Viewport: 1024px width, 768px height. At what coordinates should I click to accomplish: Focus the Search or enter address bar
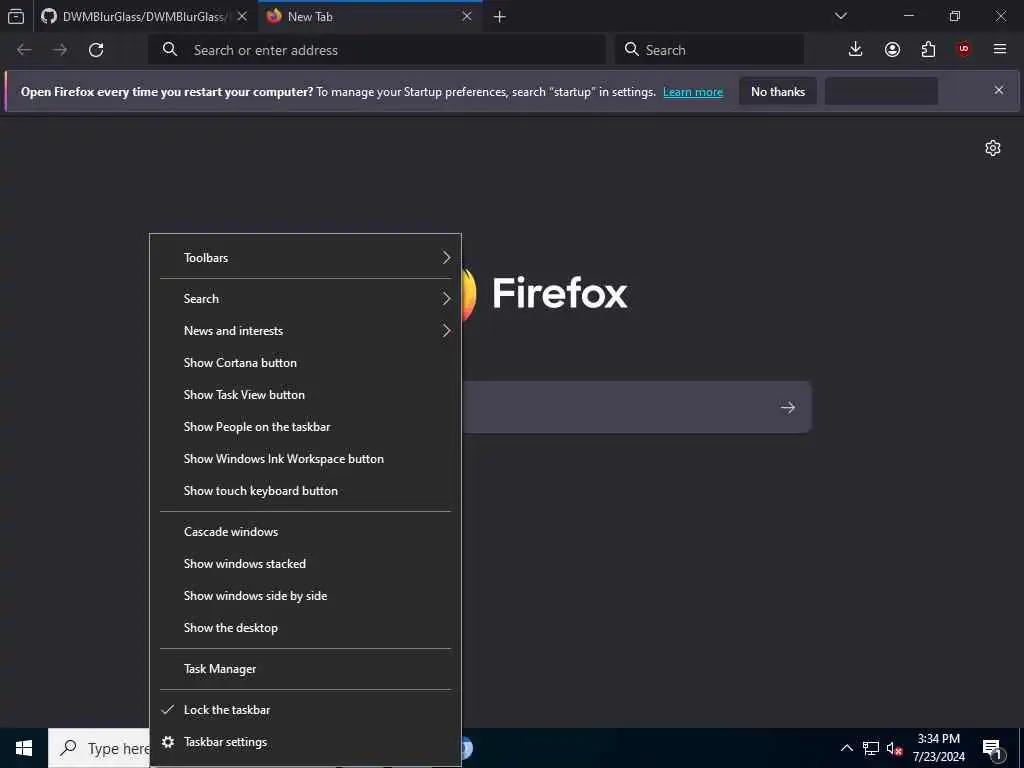[377, 50]
